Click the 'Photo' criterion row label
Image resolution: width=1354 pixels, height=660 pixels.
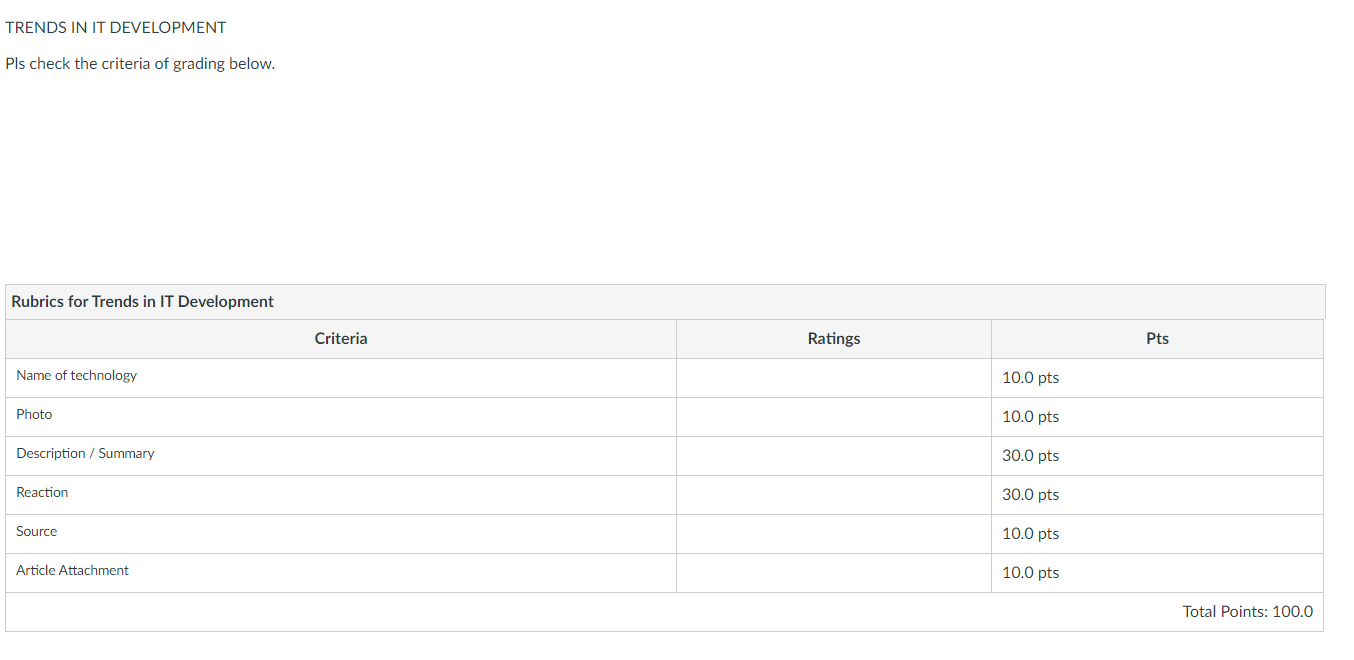coord(34,414)
